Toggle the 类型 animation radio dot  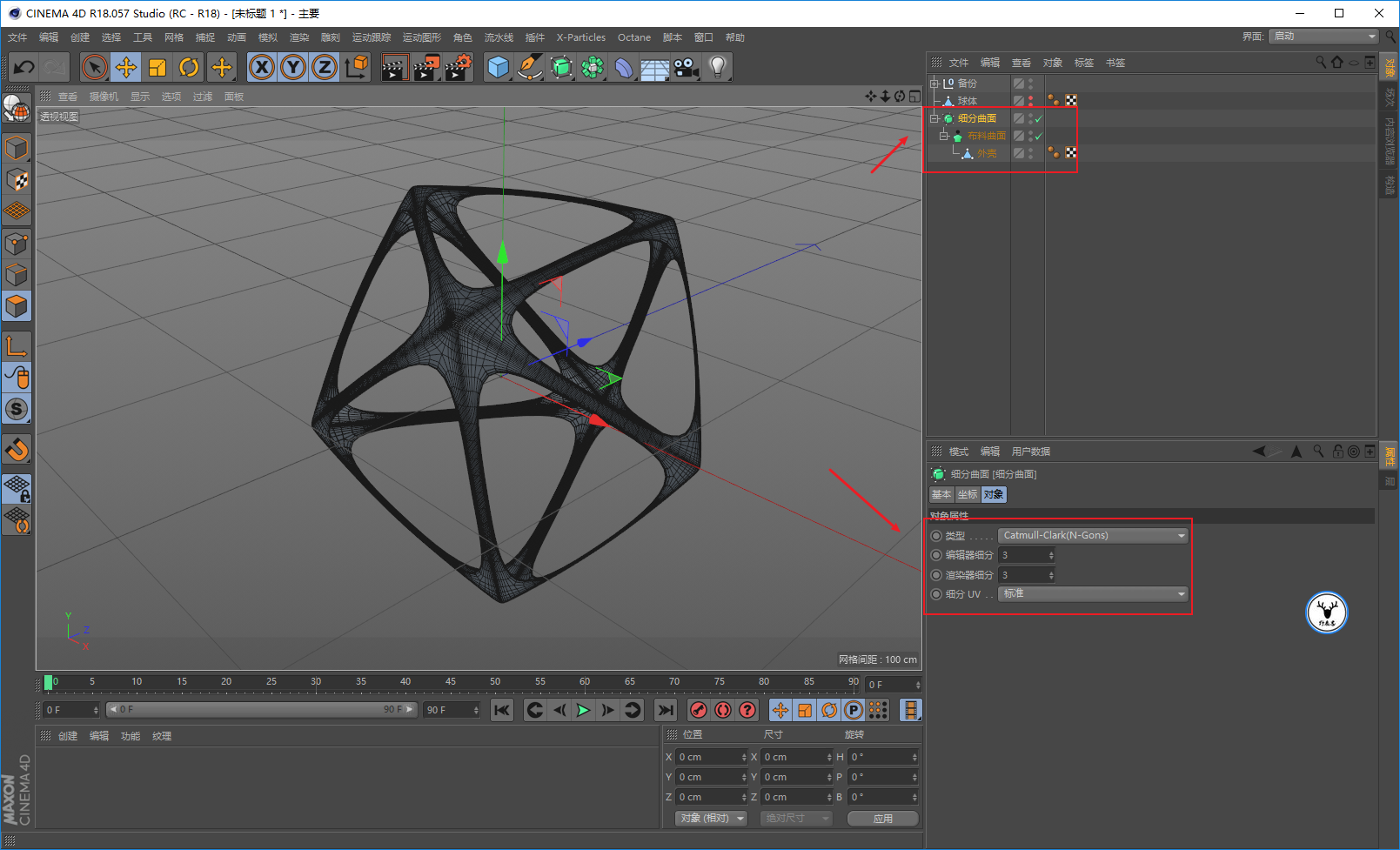tap(936, 536)
